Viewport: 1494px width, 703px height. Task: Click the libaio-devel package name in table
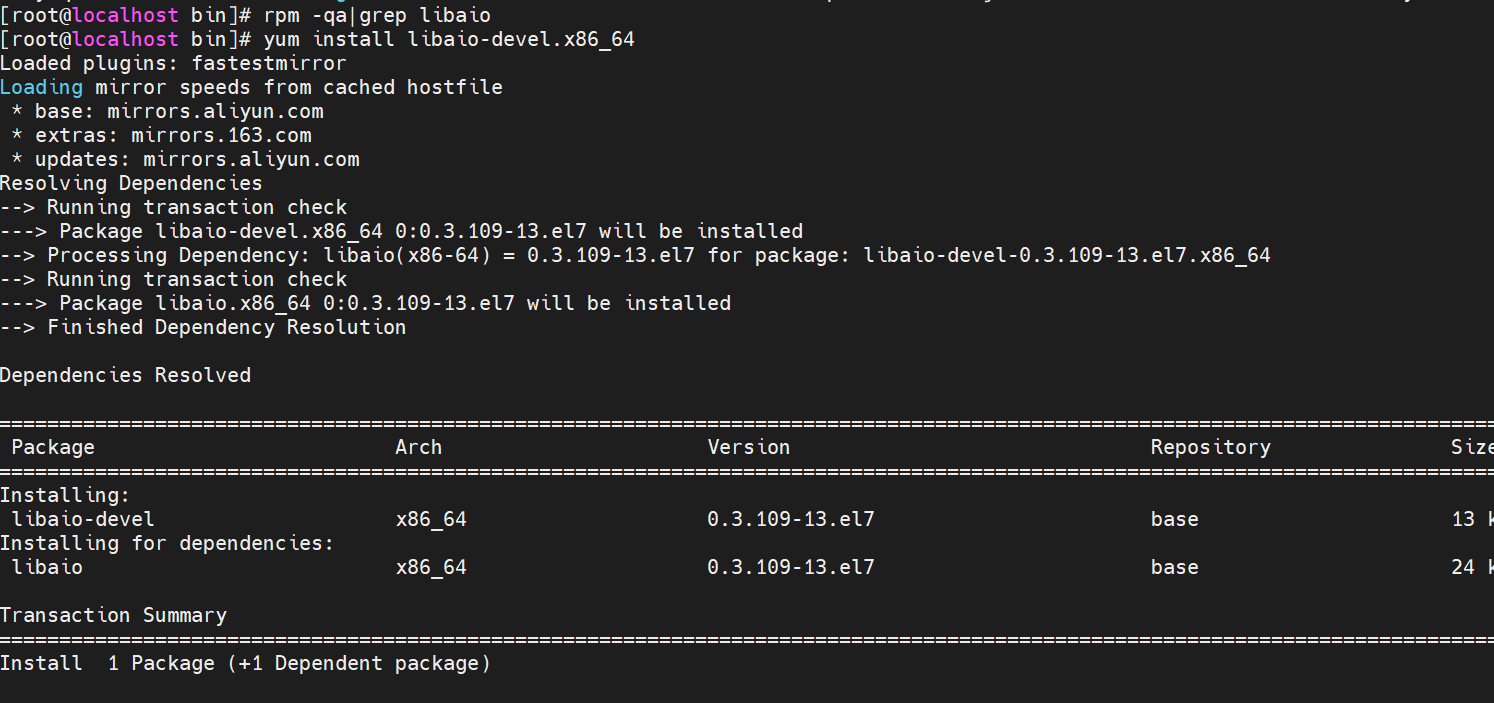pos(83,519)
